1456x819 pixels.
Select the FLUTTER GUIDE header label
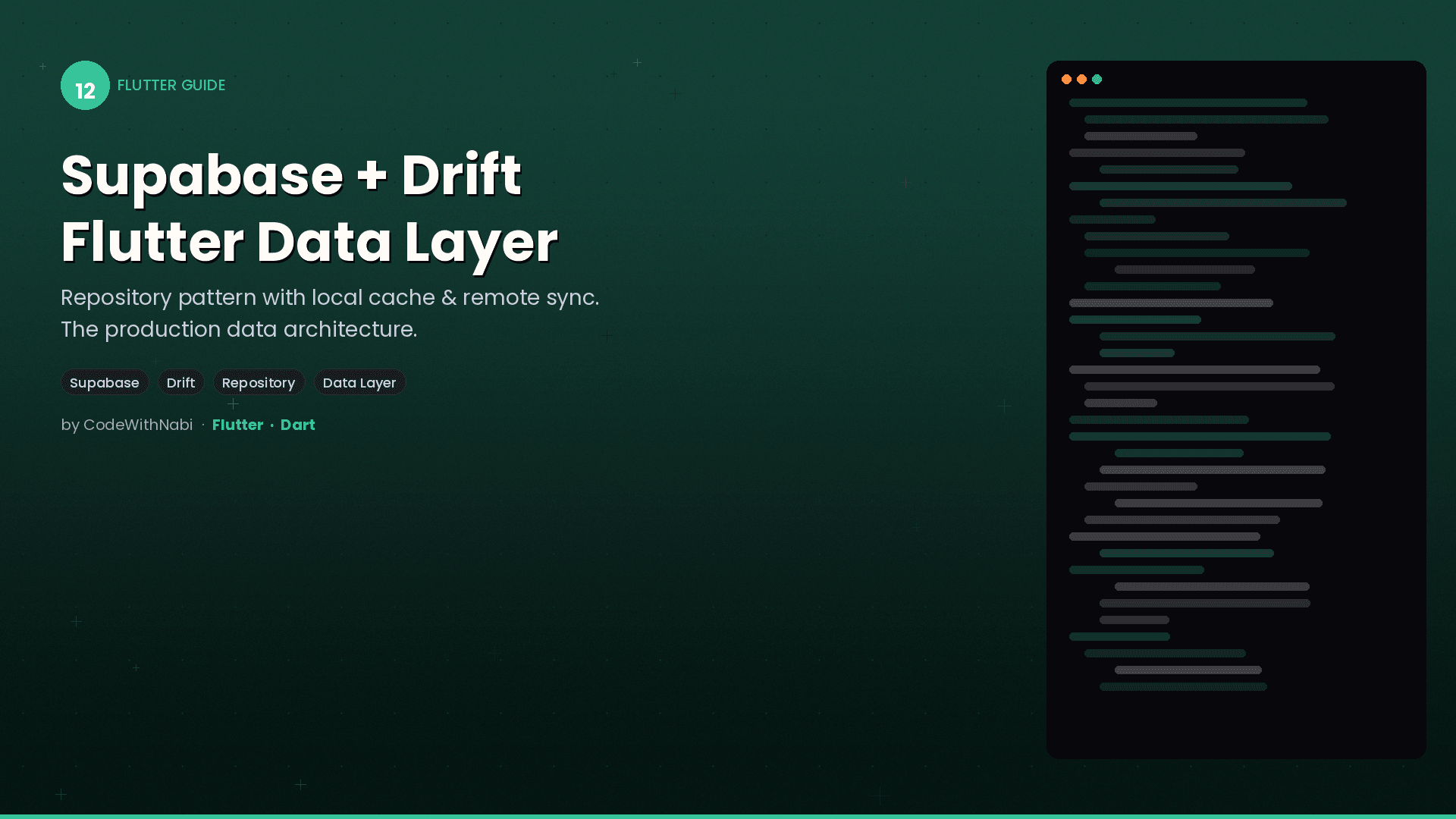171,86
